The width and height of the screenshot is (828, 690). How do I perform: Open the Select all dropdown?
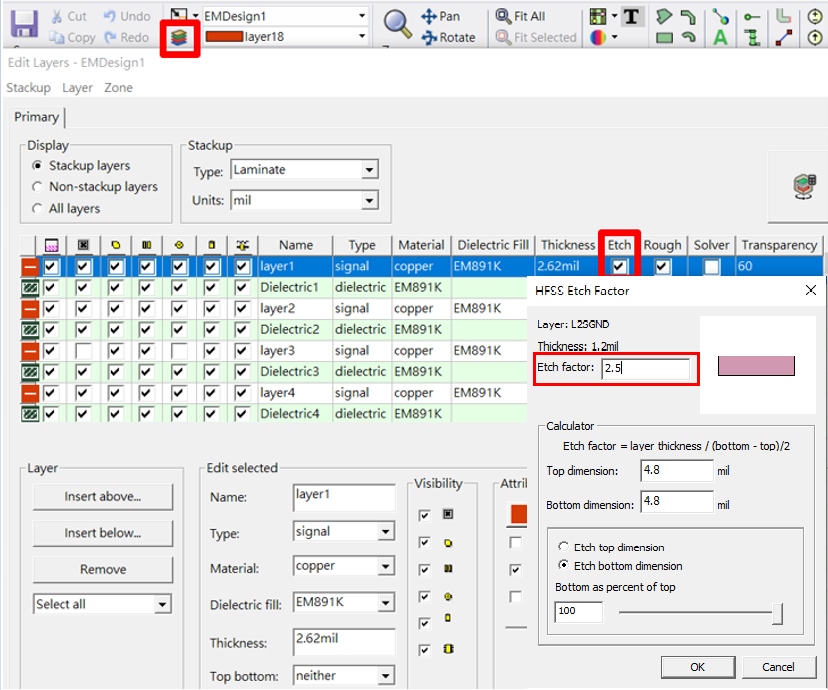(103, 604)
